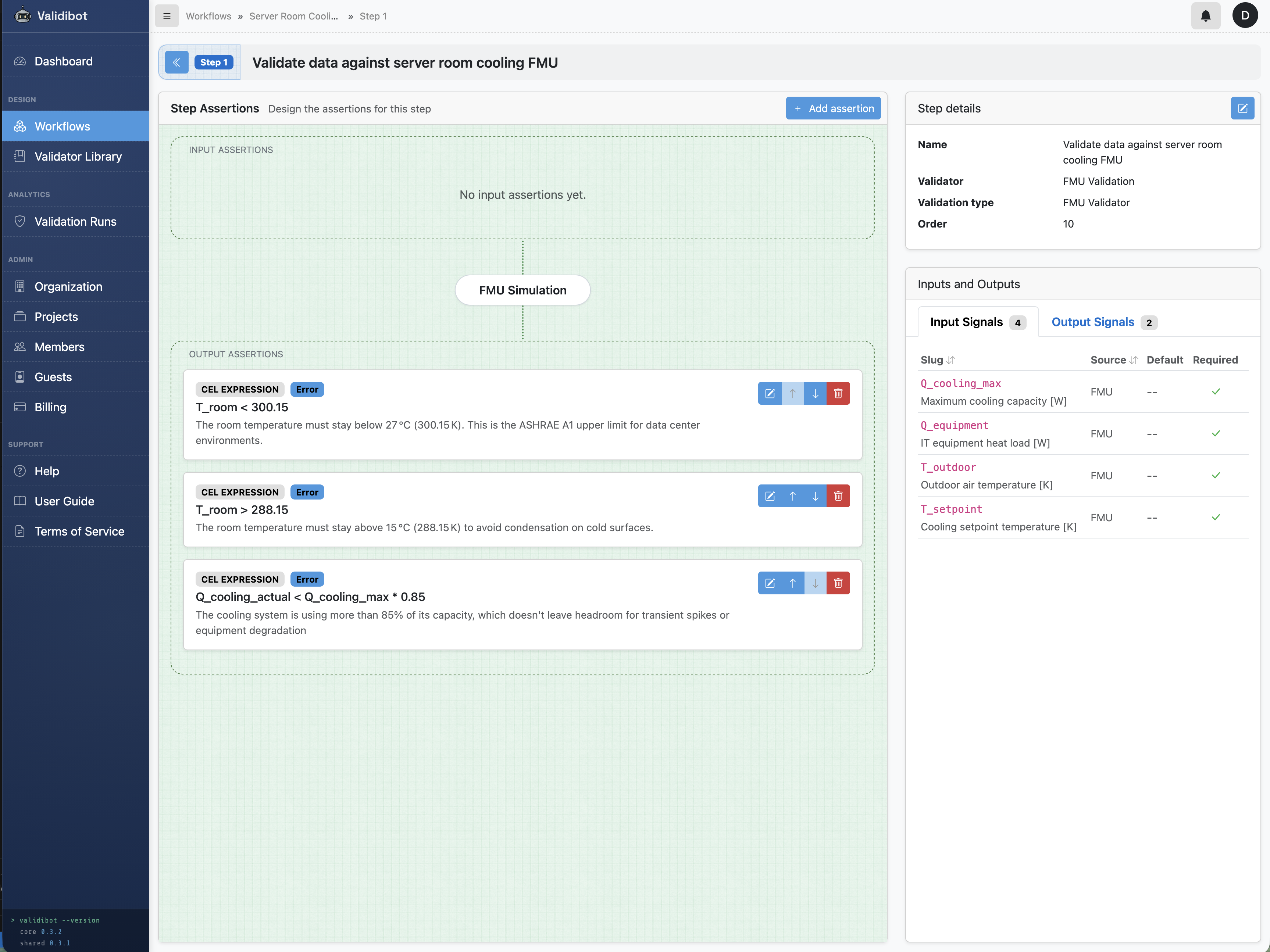Select Validation Runs in the sidebar
Screen dimensions: 1270x952
(x=75, y=221)
